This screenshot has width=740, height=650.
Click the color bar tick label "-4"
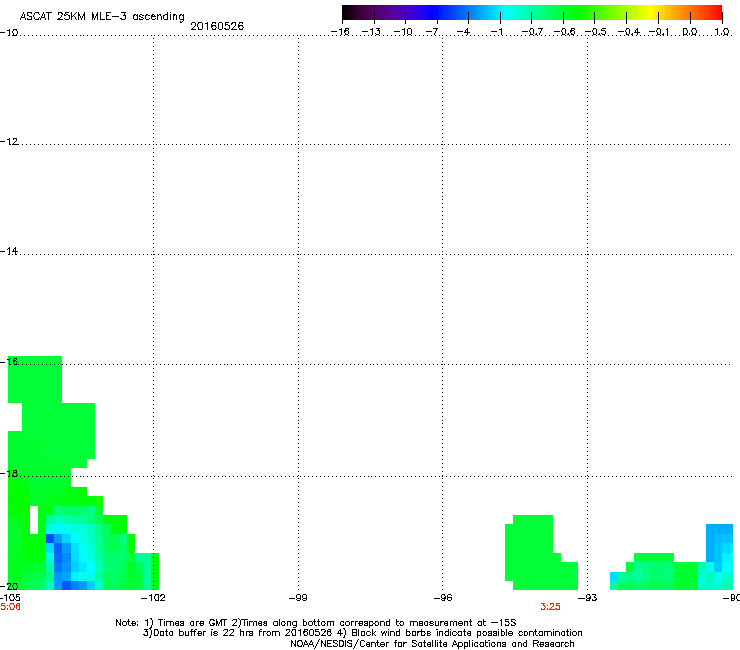463,32
